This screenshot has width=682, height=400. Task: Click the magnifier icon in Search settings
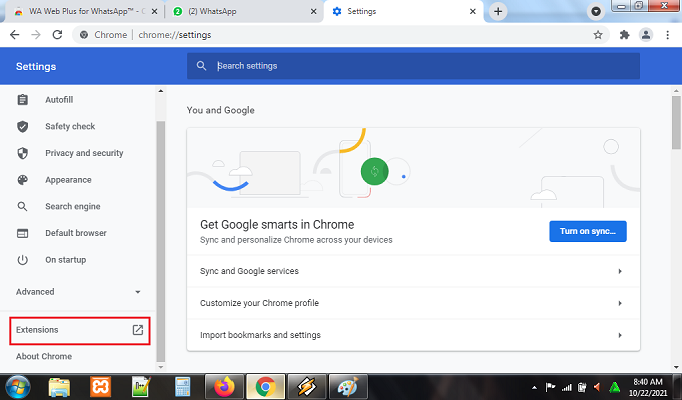point(201,66)
